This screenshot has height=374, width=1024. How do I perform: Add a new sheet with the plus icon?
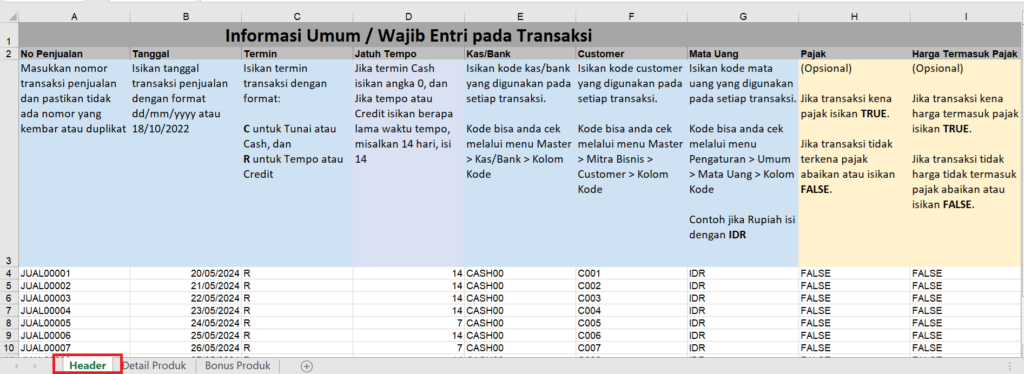pyautogui.click(x=306, y=366)
